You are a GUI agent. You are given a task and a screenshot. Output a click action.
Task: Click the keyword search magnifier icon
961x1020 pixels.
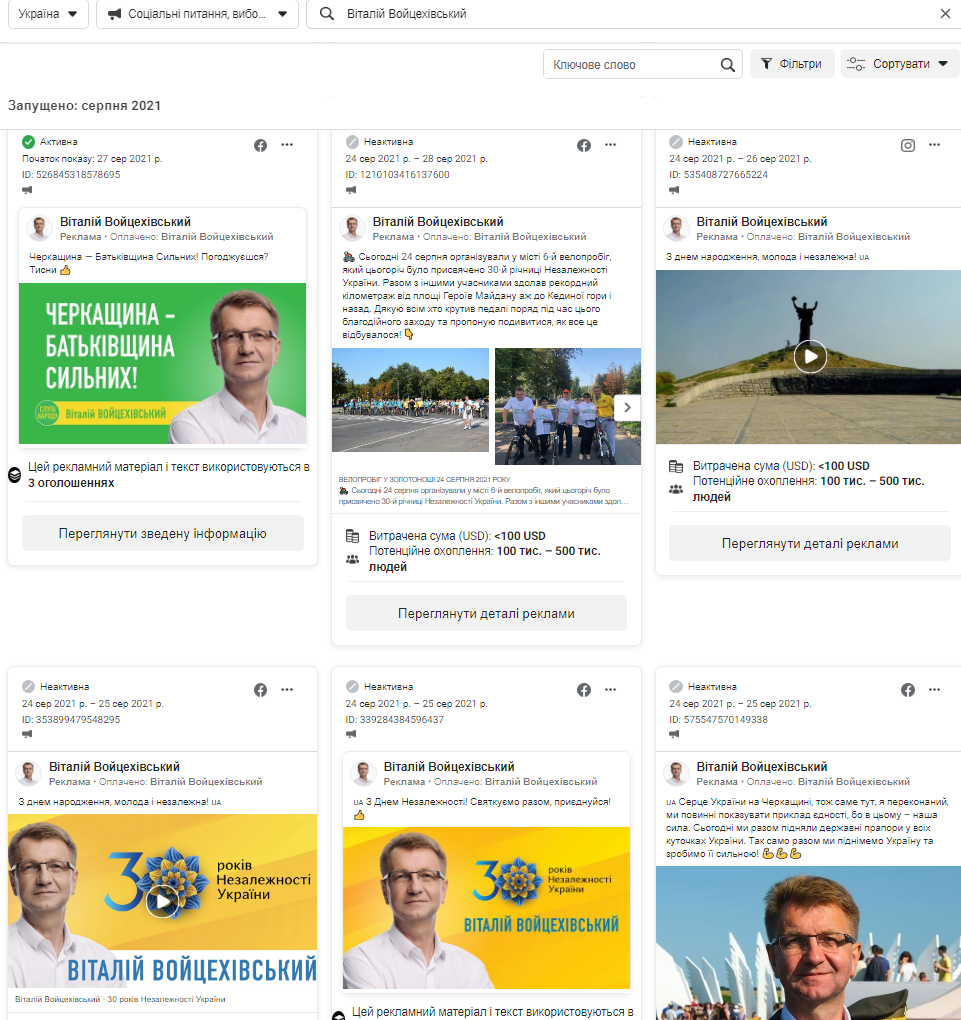(728, 65)
